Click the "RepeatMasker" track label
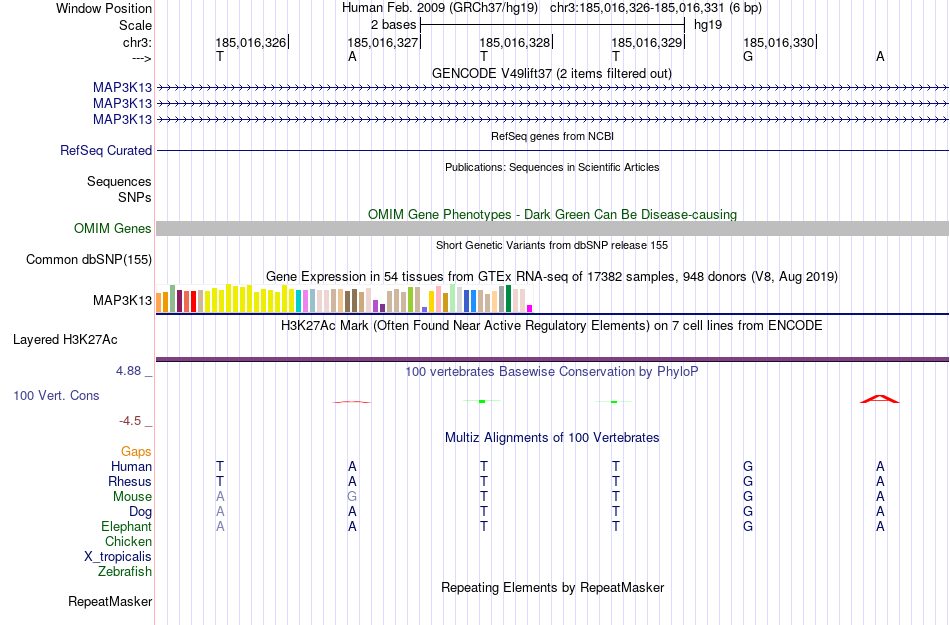Image resolution: width=950 pixels, height=625 pixels. [110, 601]
